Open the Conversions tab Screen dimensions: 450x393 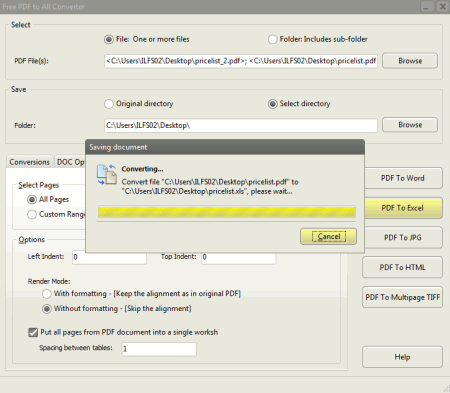click(x=29, y=162)
